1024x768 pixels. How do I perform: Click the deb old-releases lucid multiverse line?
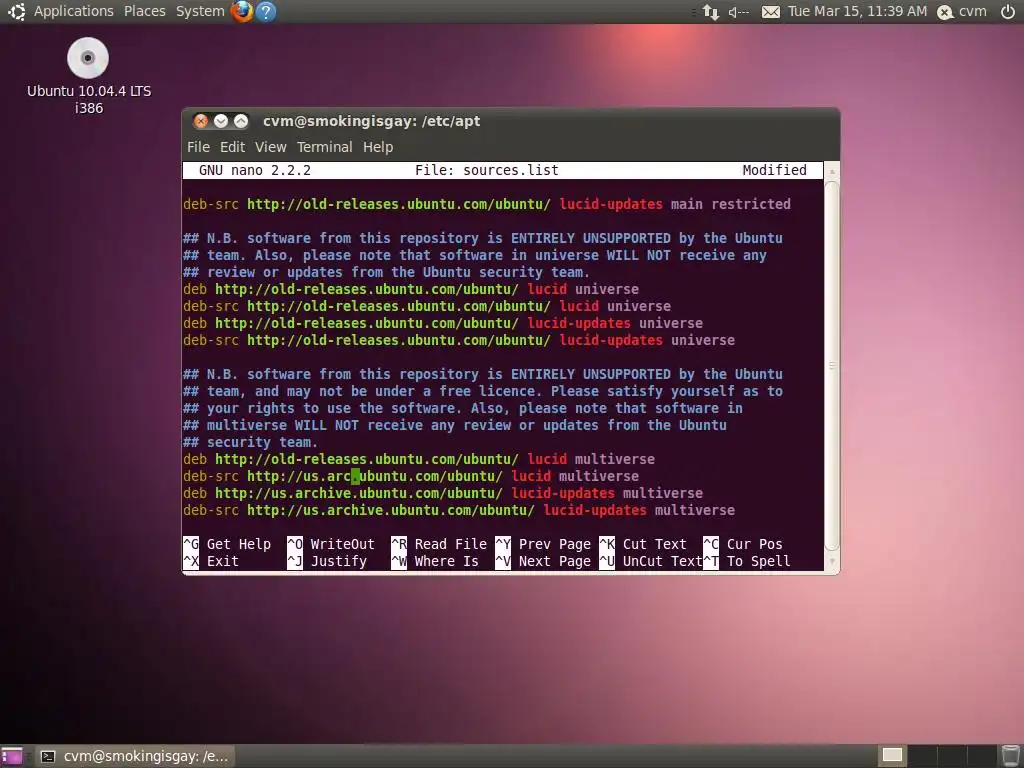419,459
